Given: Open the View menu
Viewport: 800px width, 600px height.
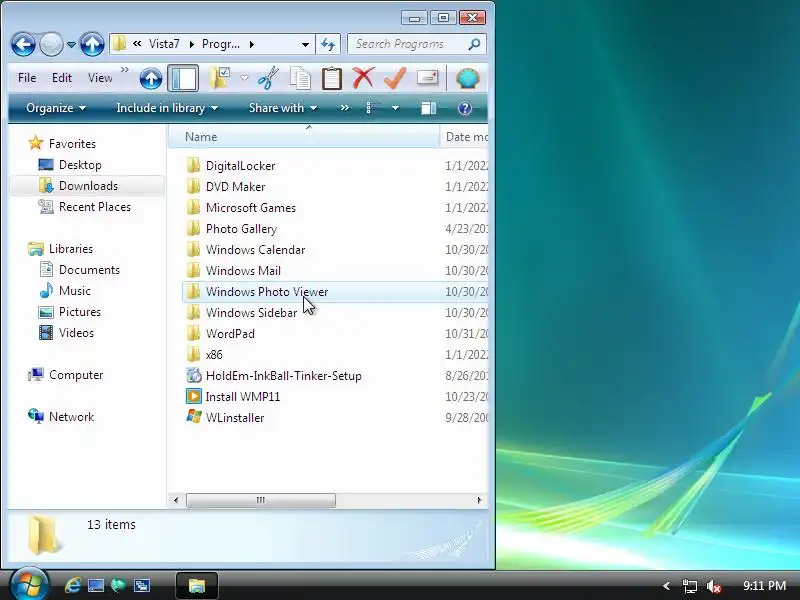Looking at the screenshot, I should [100, 78].
